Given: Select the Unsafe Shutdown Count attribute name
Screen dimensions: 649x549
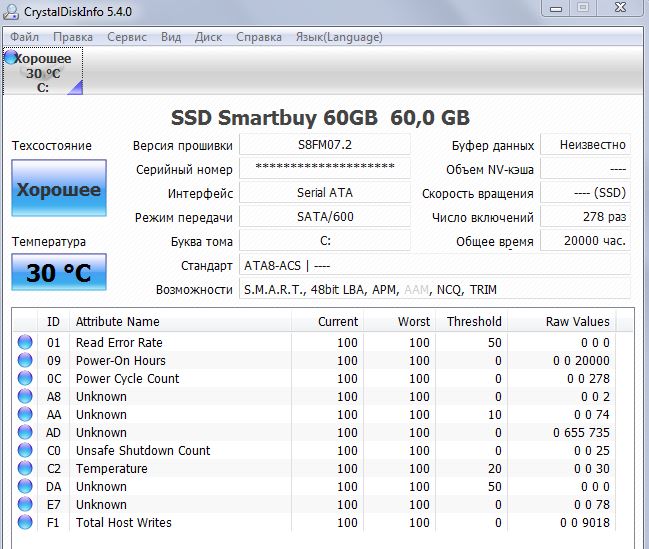Looking at the screenshot, I should click(x=143, y=450).
